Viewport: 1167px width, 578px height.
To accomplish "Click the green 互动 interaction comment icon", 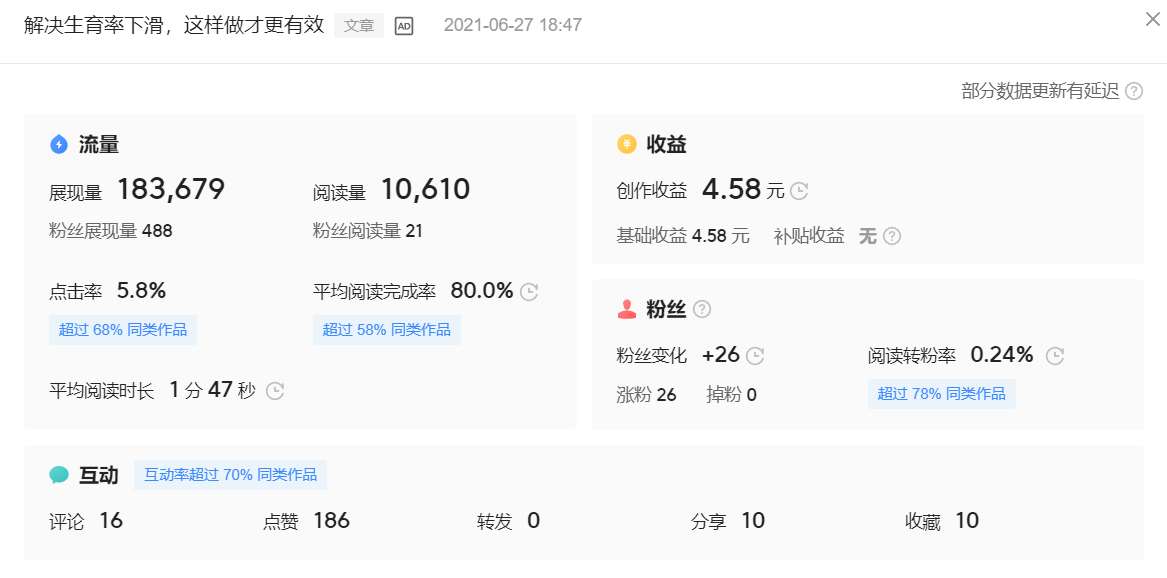I will click(x=58, y=475).
